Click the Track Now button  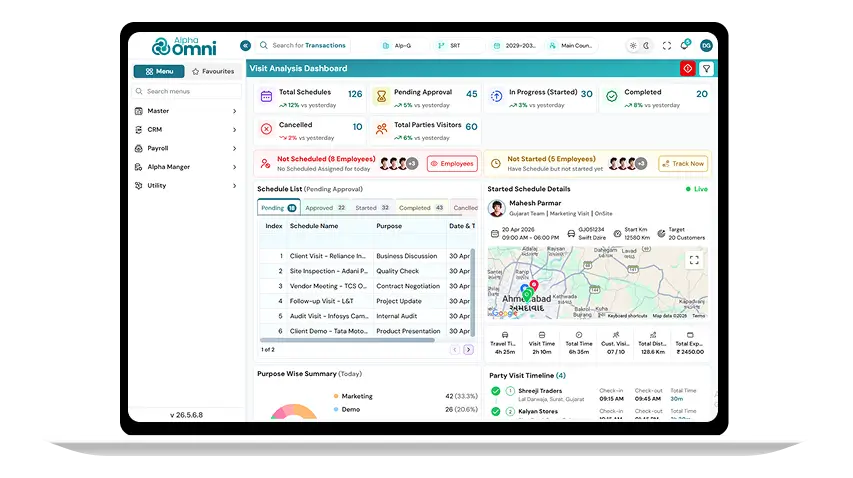683,164
